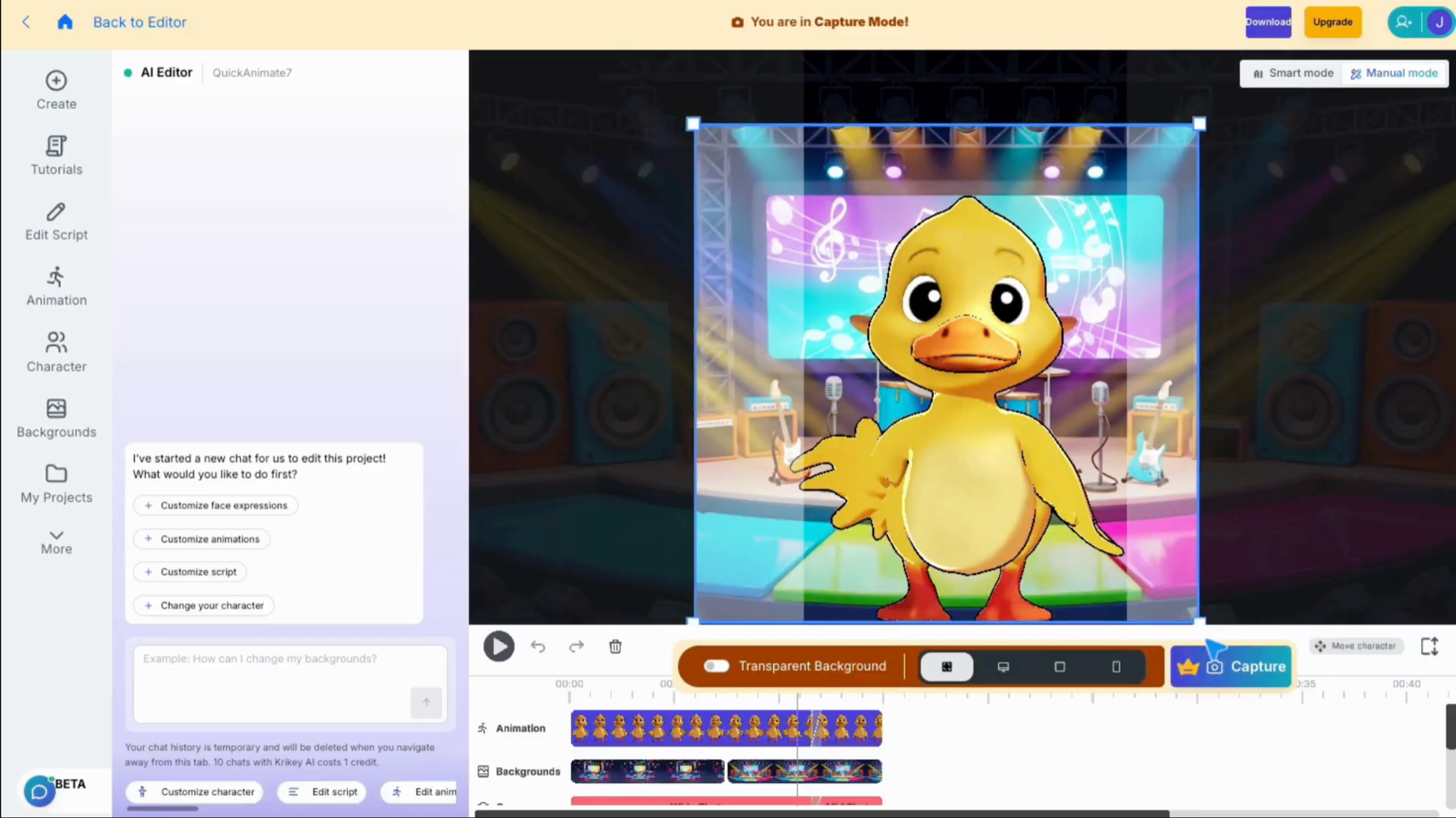Click the Back to Editor link
1456x818 pixels.
[140, 22]
